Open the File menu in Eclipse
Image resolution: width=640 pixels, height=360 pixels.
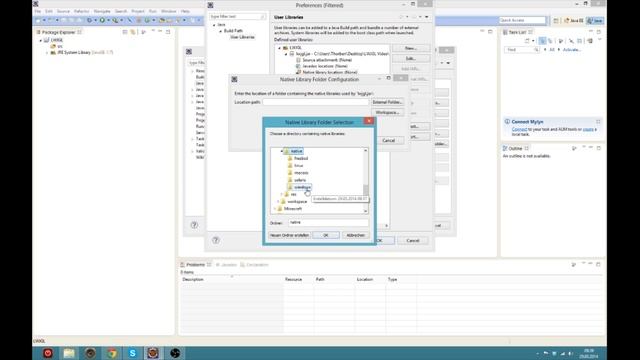click(38, 11)
